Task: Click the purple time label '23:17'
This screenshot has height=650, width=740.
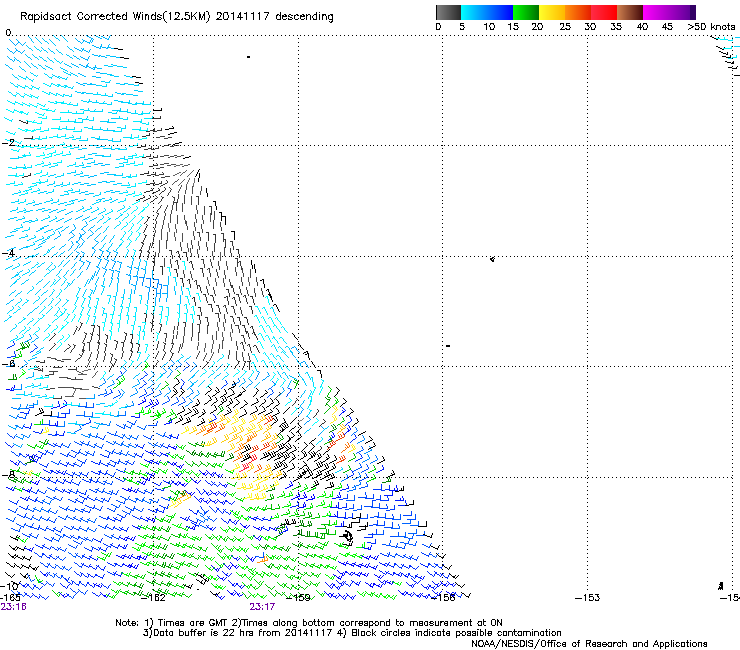Action: tap(262, 607)
